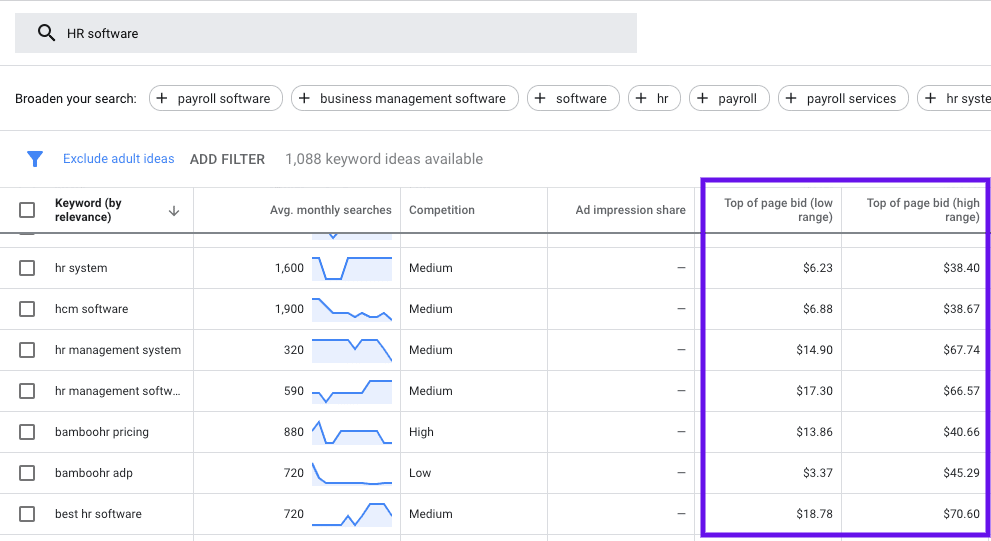Click the 'hcm software' keyword text
The image size is (991, 541).
(x=92, y=309)
